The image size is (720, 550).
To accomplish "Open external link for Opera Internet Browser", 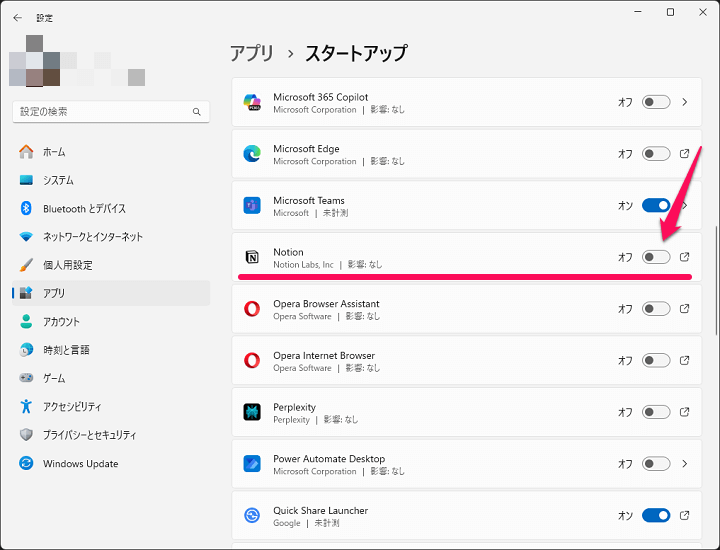I will click(x=685, y=360).
